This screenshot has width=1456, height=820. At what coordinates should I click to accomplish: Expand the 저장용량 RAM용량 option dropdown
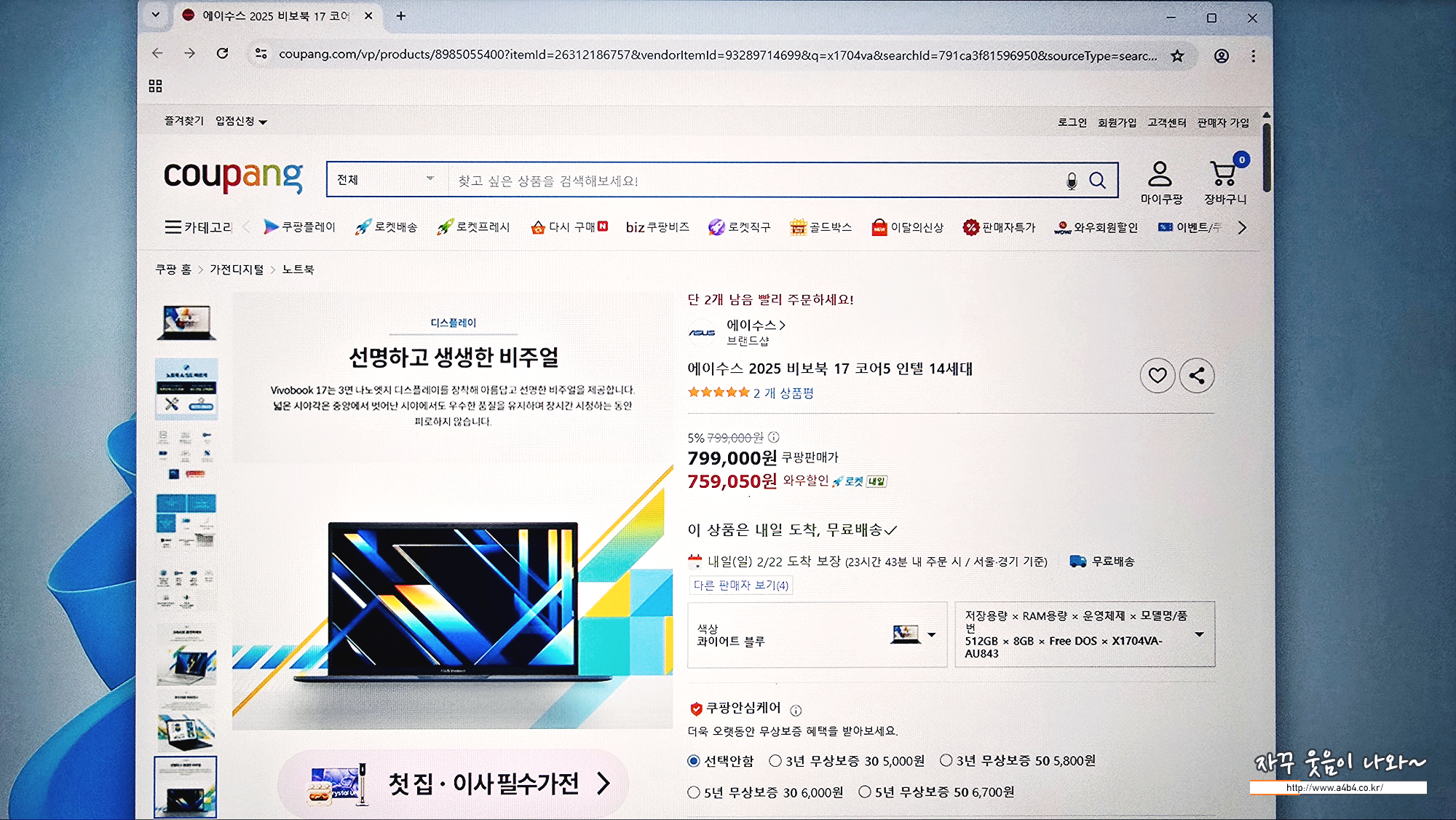[1085, 634]
